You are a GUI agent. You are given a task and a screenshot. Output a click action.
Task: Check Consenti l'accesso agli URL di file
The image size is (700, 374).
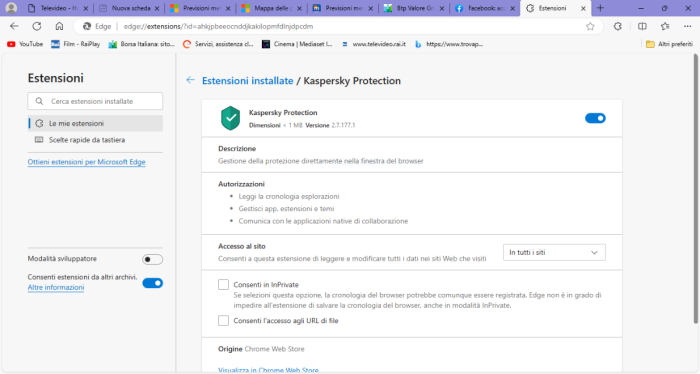click(x=223, y=320)
